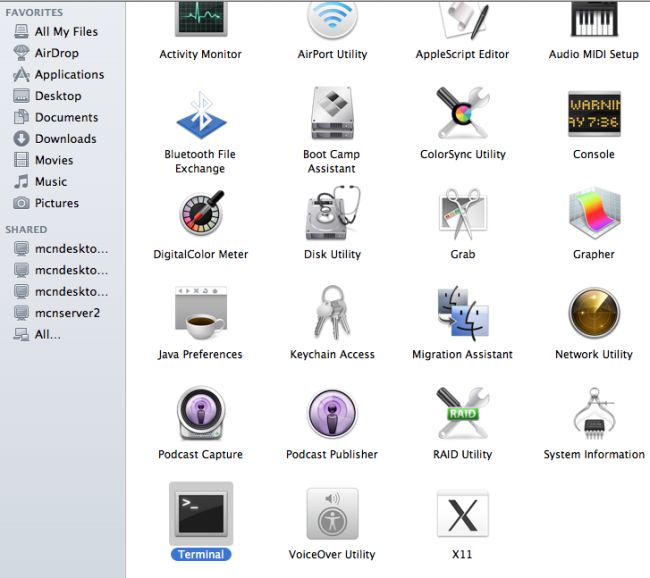Click the VoiceOver Utility label
This screenshot has height=578, width=650.
(332, 554)
